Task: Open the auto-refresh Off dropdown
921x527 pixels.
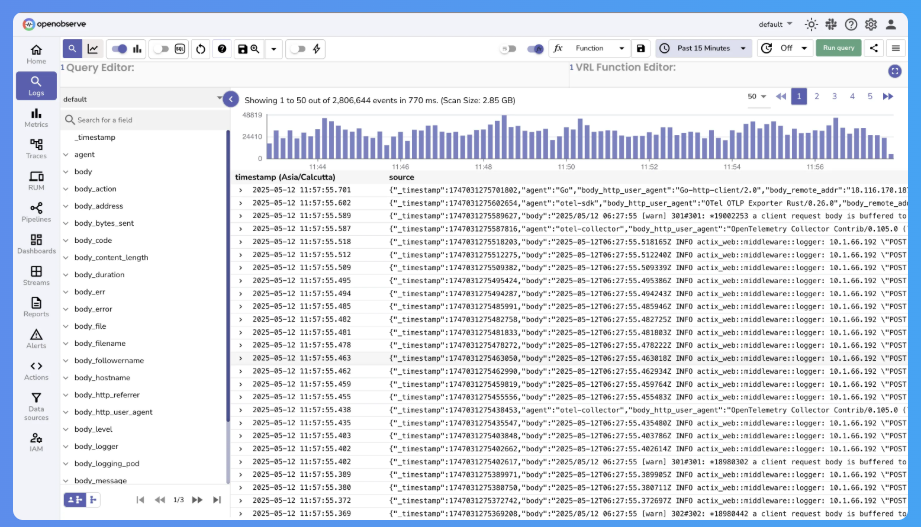Action: 786,48
